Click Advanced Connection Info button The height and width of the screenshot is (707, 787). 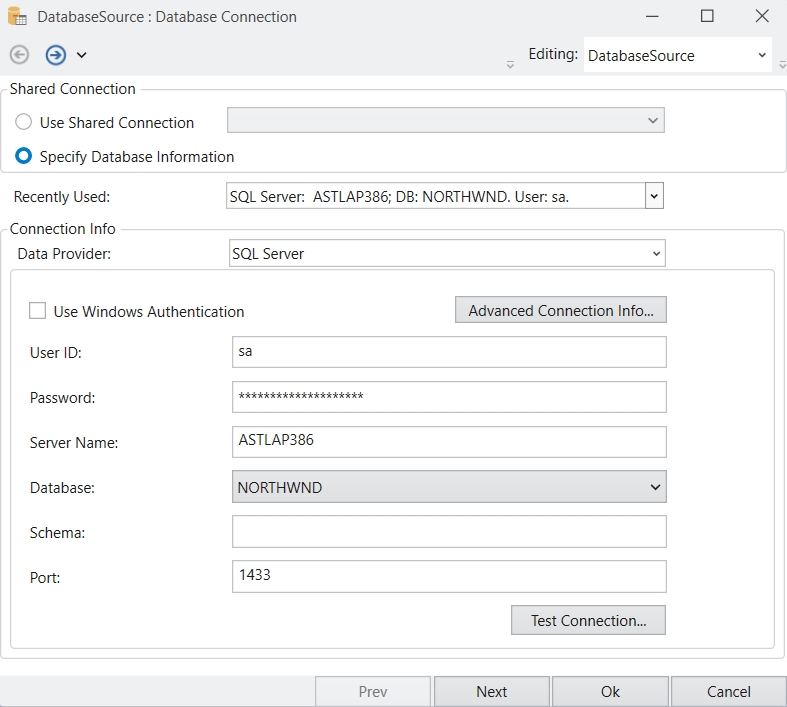click(x=560, y=311)
